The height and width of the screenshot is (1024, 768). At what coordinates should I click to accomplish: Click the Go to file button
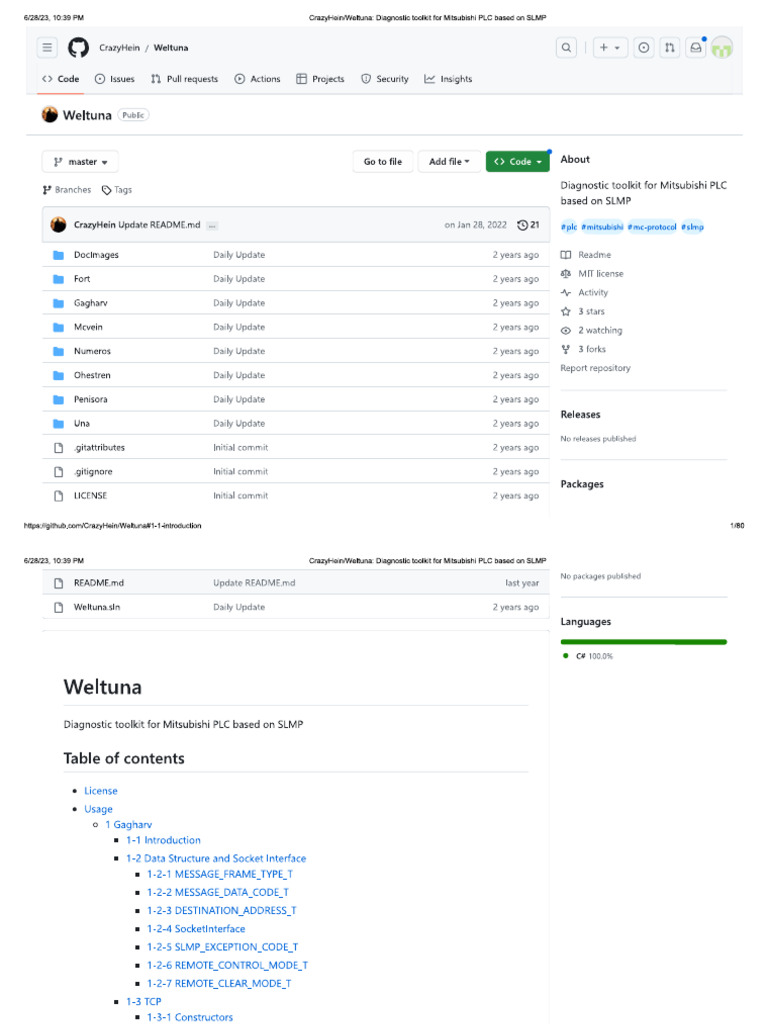pyautogui.click(x=383, y=162)
